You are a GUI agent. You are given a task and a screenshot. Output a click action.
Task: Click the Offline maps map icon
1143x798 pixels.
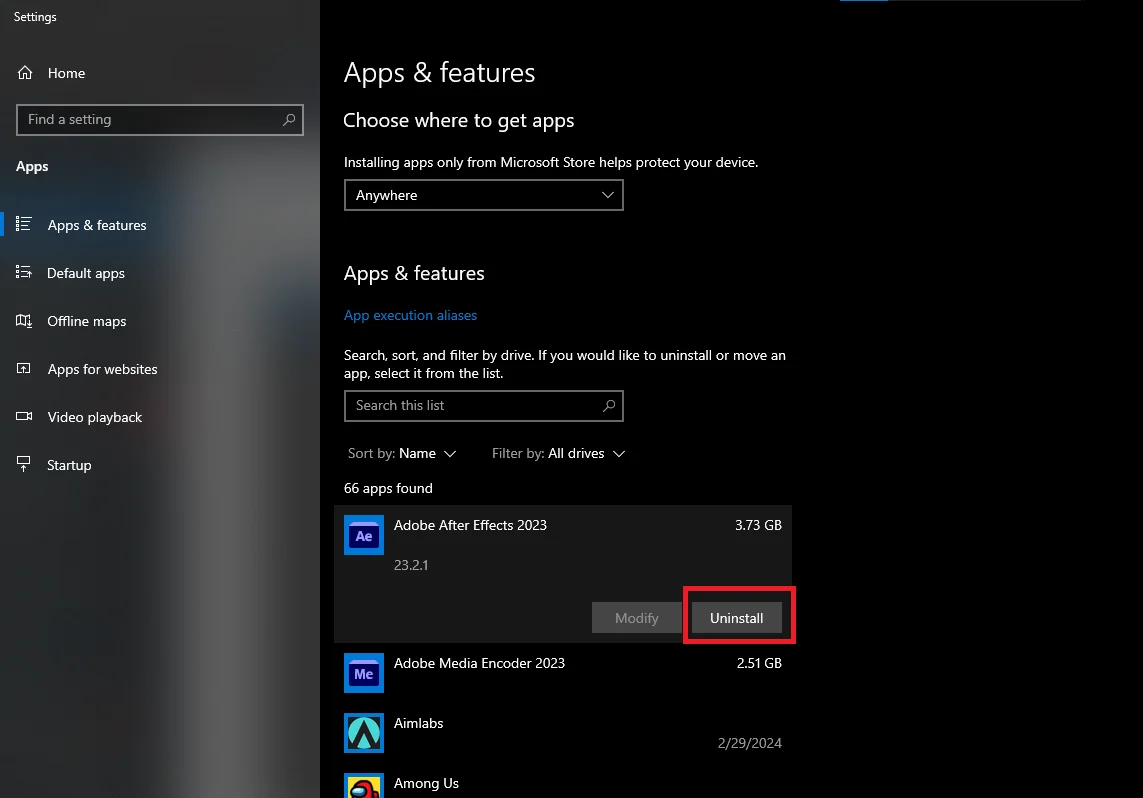(x=24, y=321)
